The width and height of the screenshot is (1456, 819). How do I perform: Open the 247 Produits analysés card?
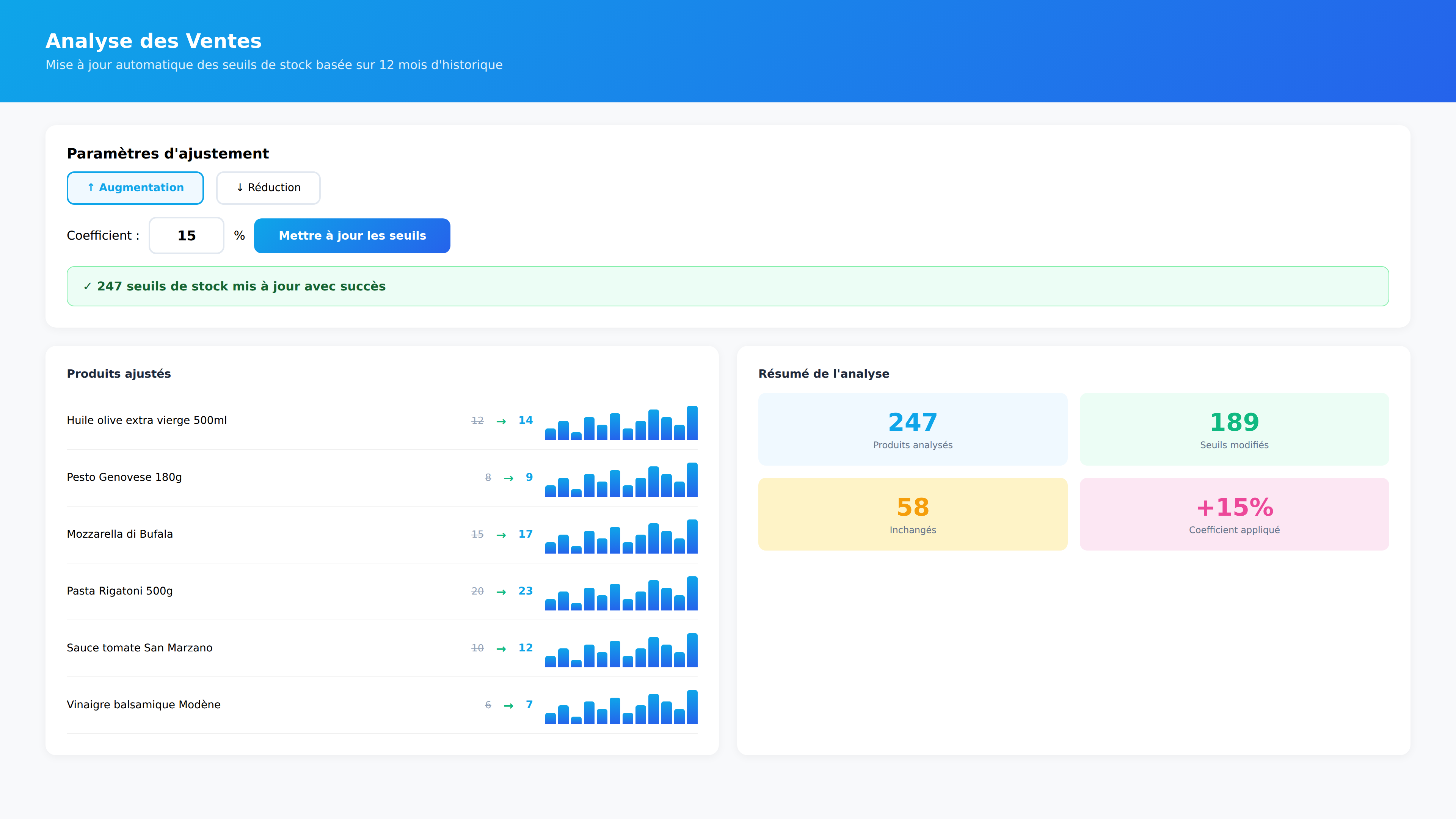click(x=912, y=430)
